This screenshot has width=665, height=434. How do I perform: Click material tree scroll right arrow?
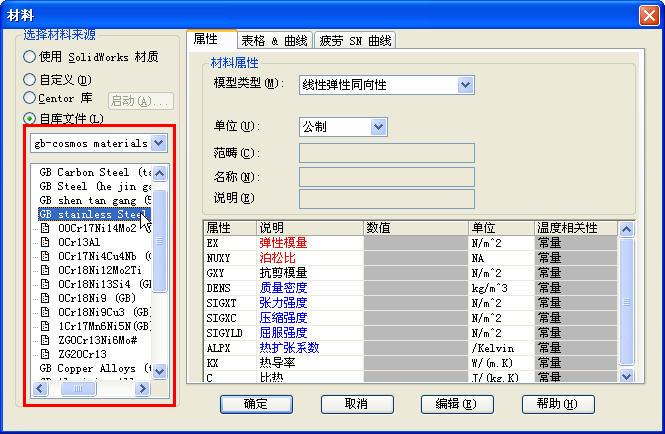[x=142, y=388]
